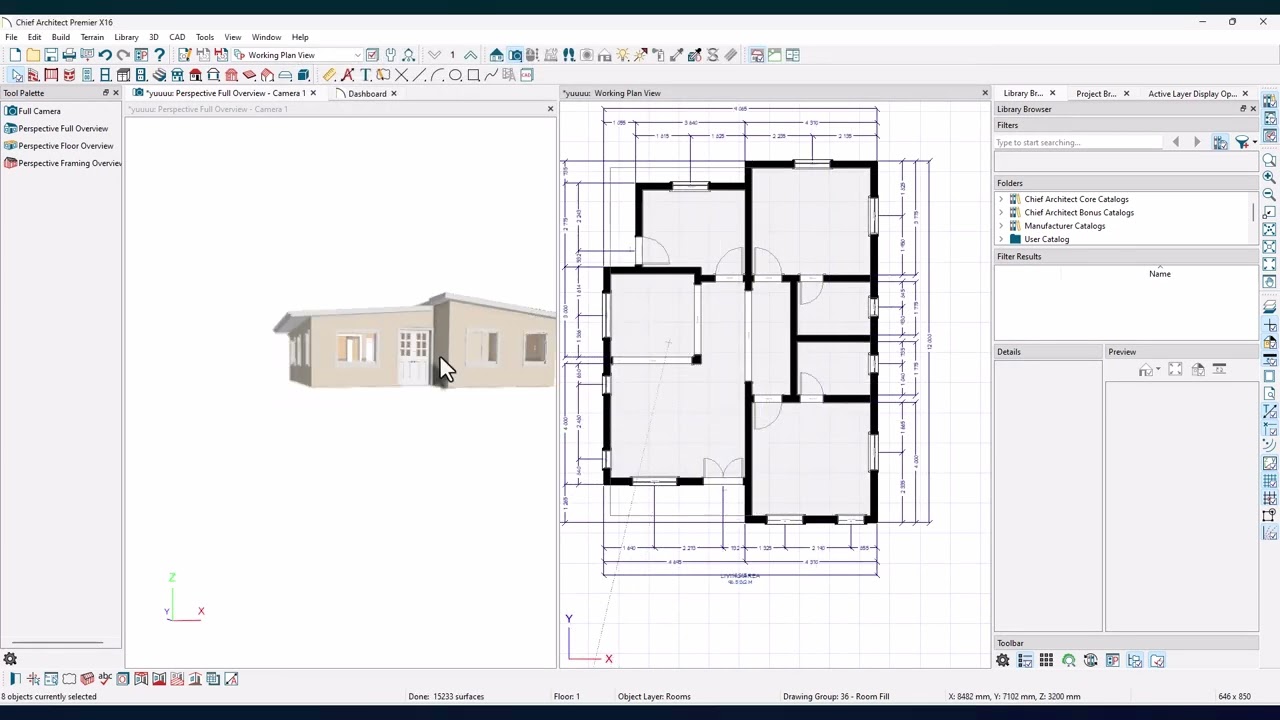Zoom in using the right toolbar magnifier plus
The width and height of the screenshot is (1280, 720).
coord(1269,177)
